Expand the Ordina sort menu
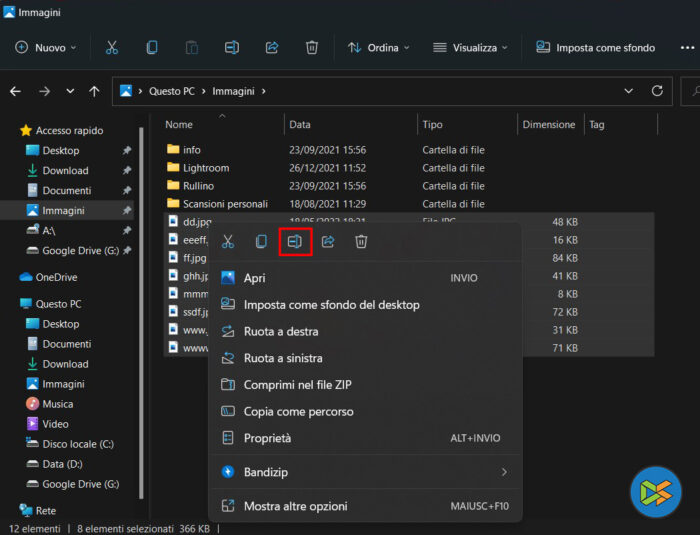Image resolution: width=700 pixels, height=535 pixels. point(379,47)
